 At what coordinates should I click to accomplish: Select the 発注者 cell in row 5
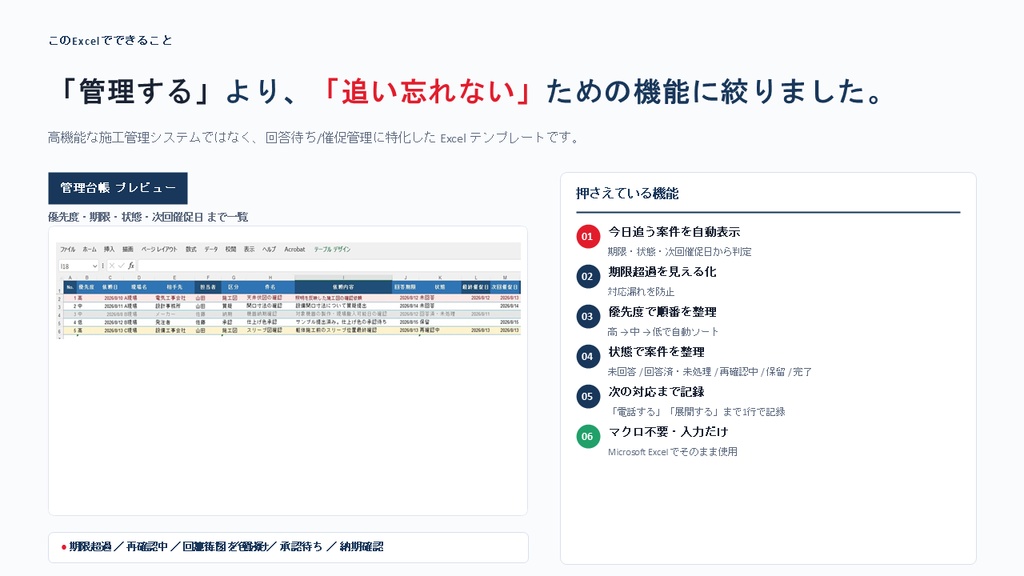(x=174, y=323)
